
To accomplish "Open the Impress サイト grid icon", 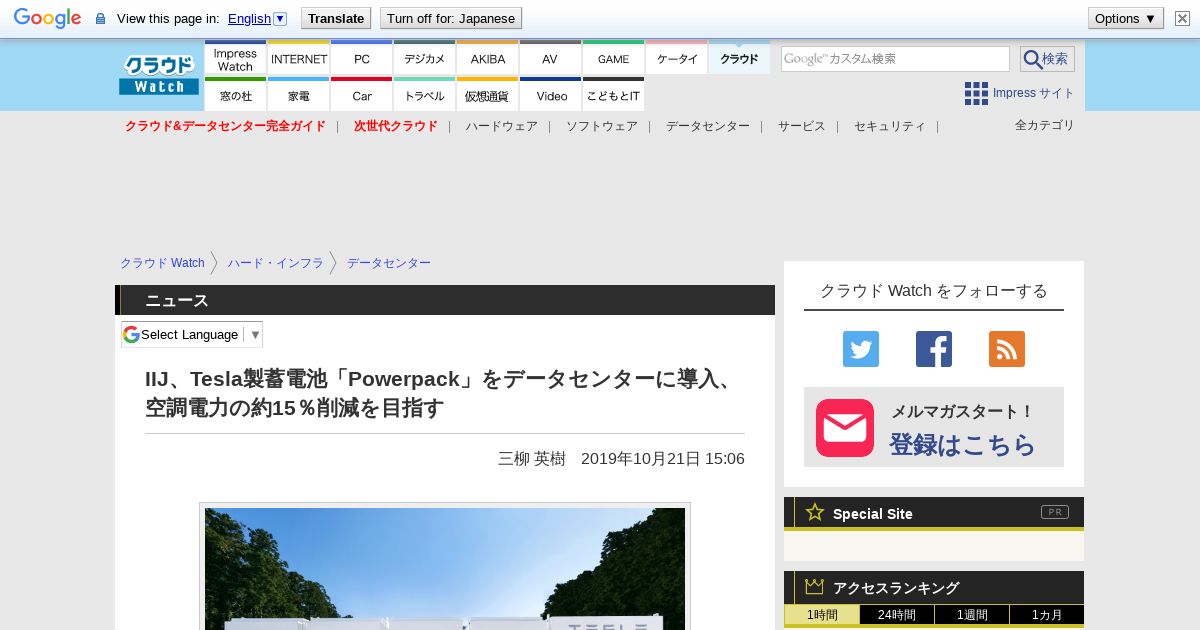I will [976, 93].
